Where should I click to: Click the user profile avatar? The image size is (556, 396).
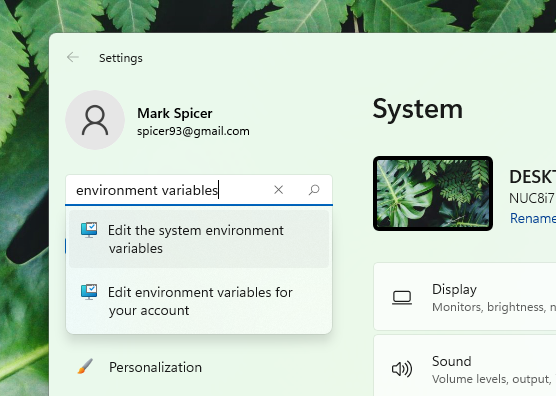[95, 120]
